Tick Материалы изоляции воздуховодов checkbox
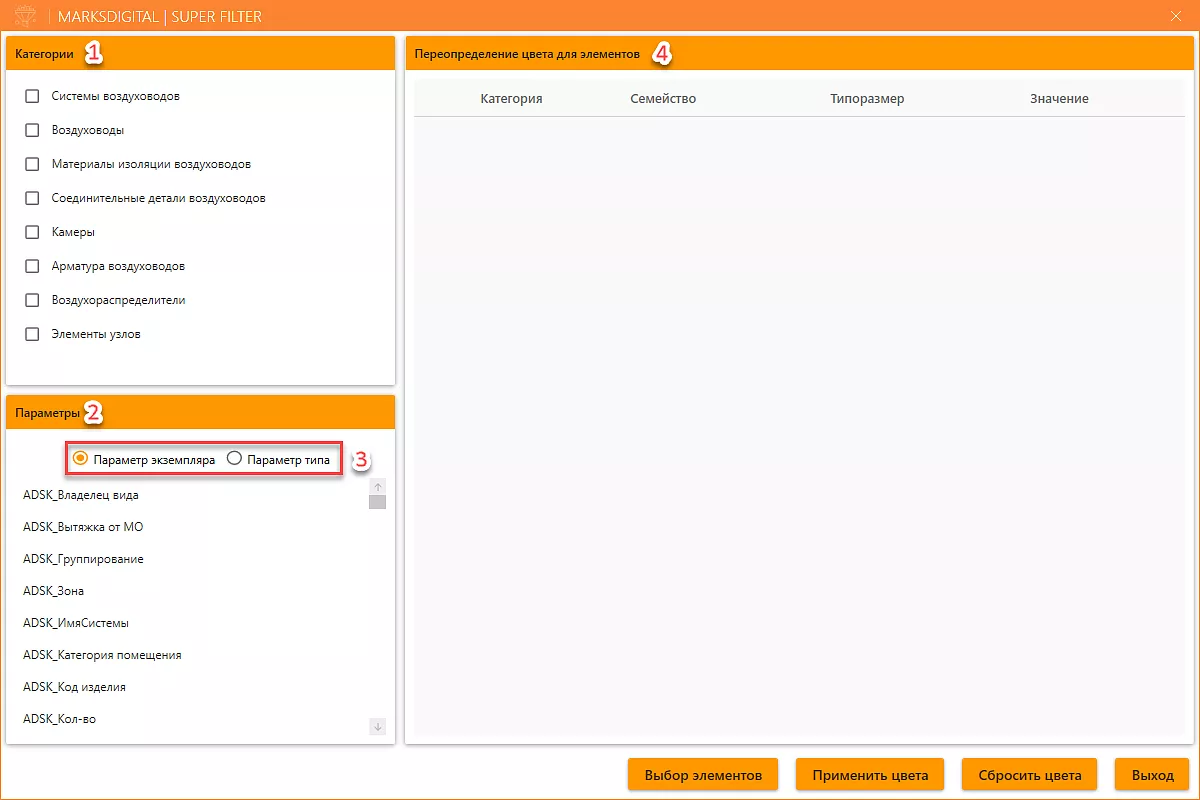This screenshot has height=800, width=1200. pyautogui.click(x=32, y=164)
